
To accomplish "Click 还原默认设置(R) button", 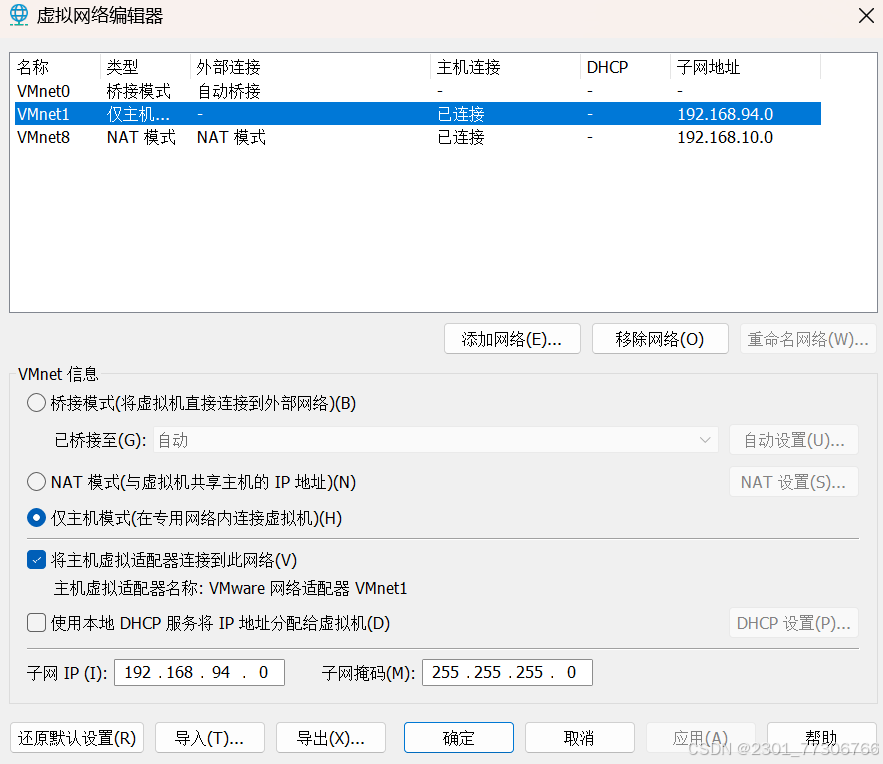I will (77, 738).
